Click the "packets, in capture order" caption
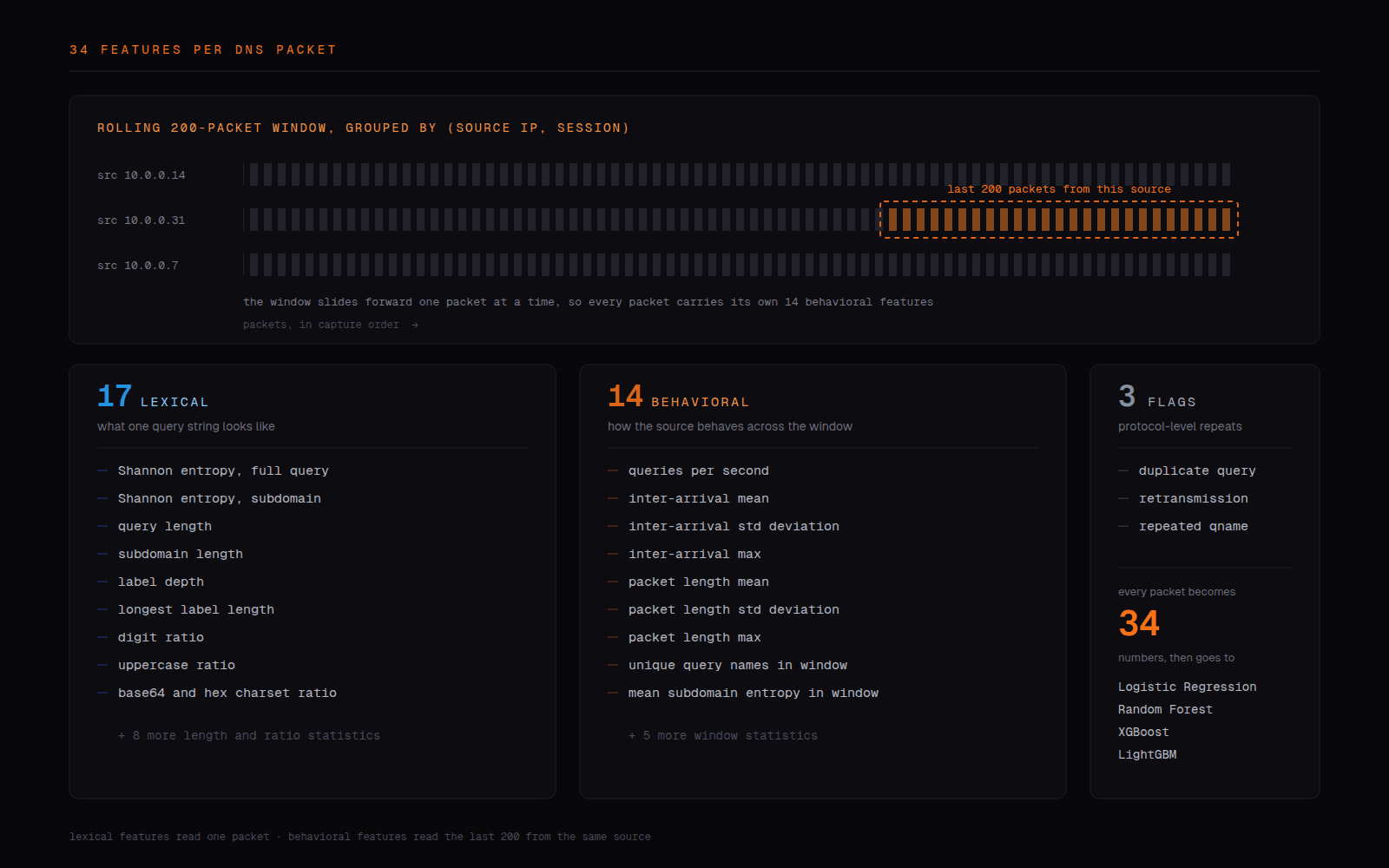Screen dimensions: 1389x868 [x=321, y=325]
